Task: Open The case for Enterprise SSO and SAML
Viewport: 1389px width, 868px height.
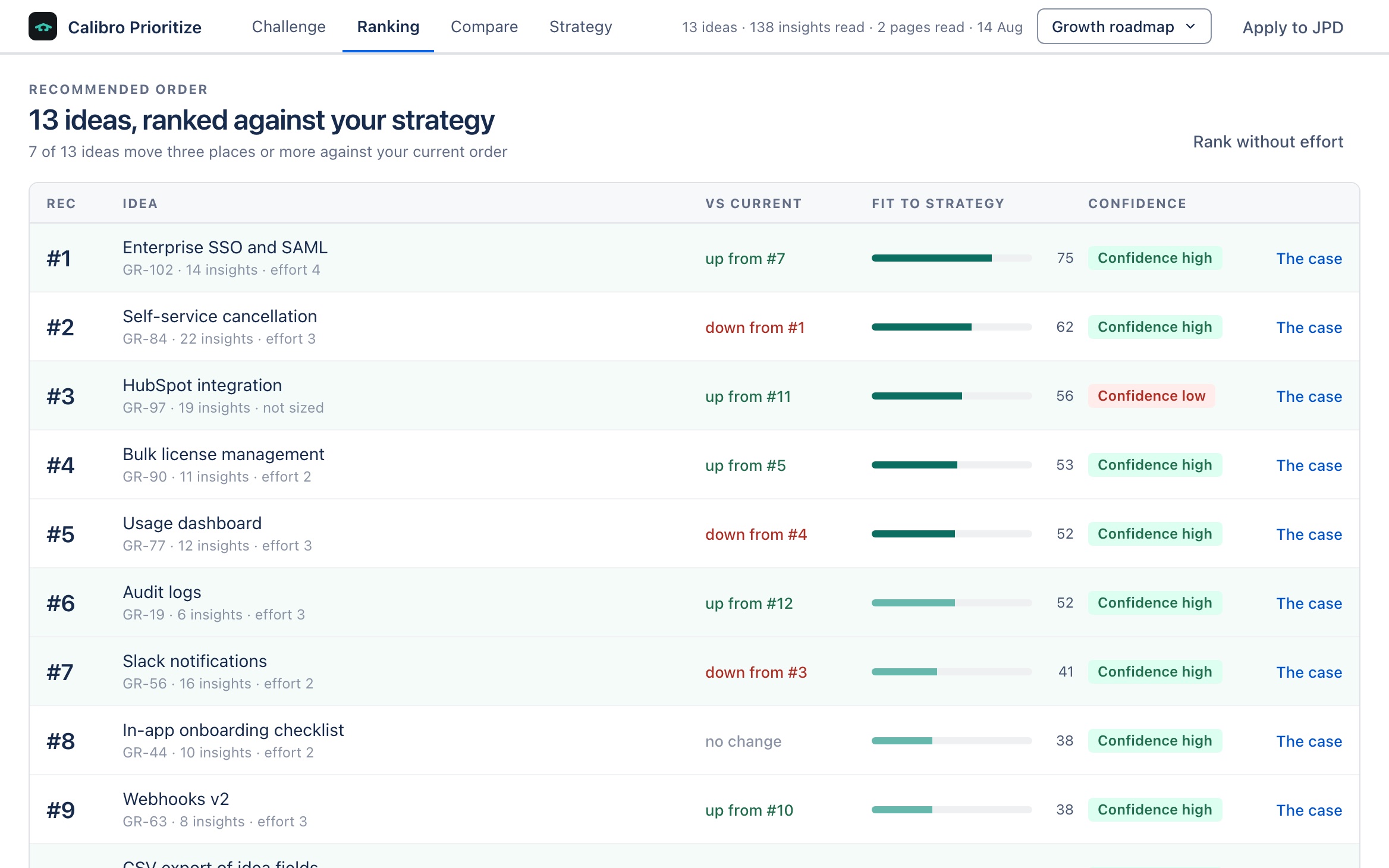Action: pyautogui.click(x=1309, y=259)
